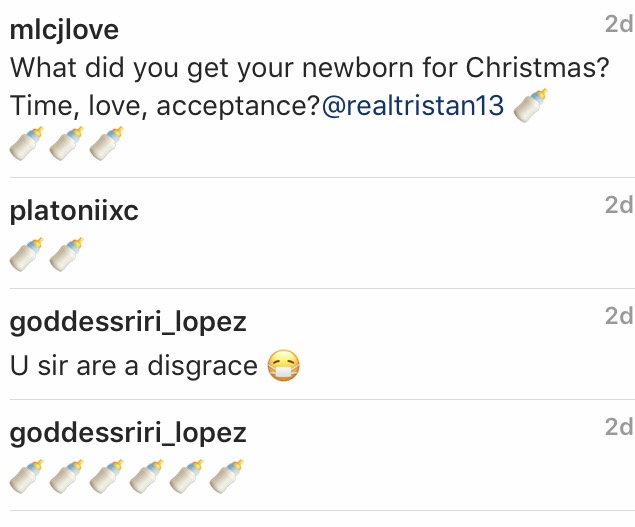Tap the first baby bottle in platoniixc's comment
The width and height of the screenshot is (635, 527).
point(26,255)
